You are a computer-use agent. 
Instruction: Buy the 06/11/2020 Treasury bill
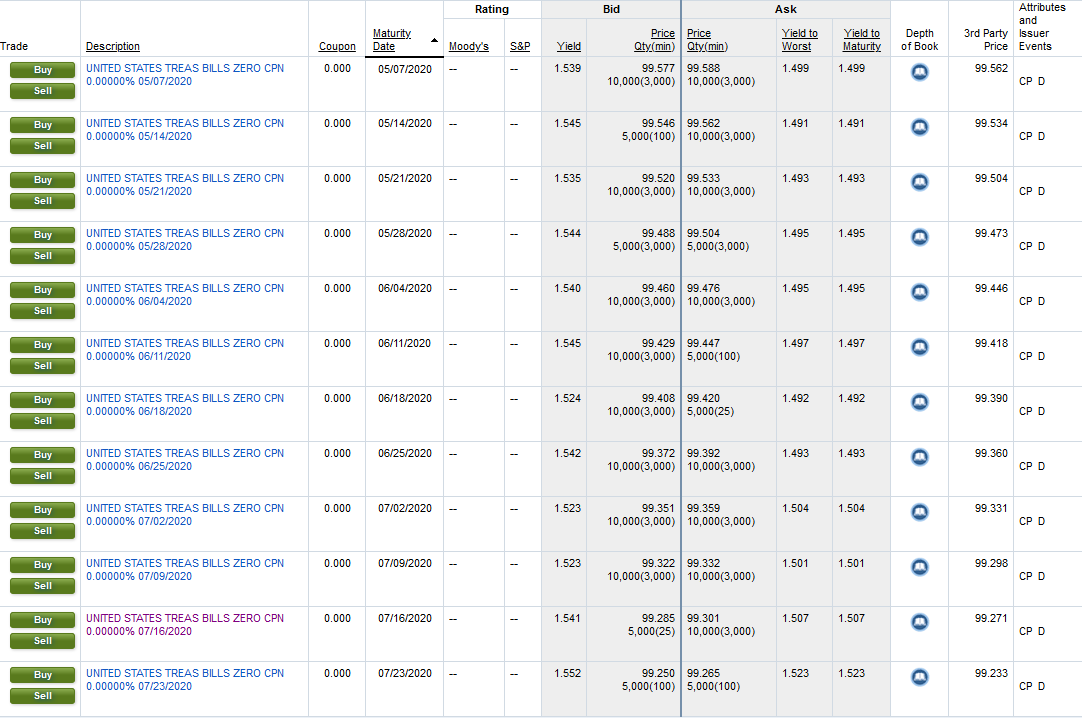43,346
